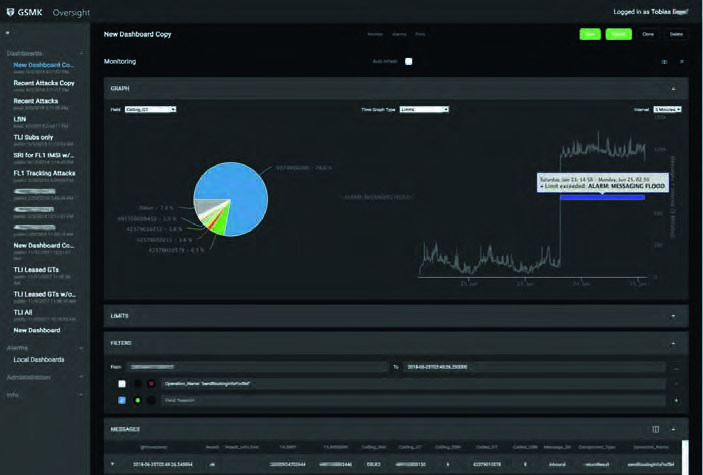Collapse the GRAPH section
This screenshot has width=703, height=475.
point(673,89)
